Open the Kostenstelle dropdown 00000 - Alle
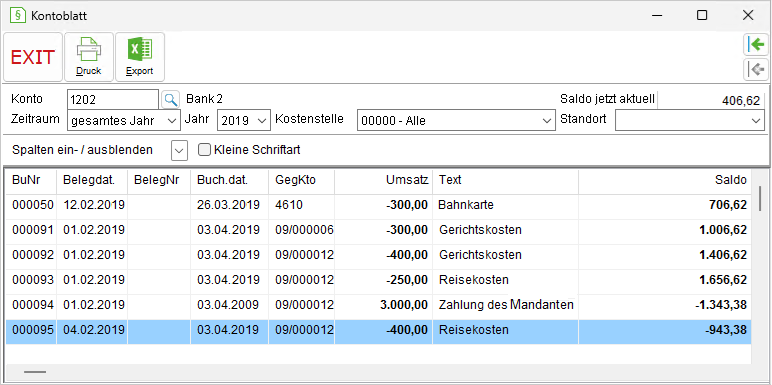The height and width of the screenshot is (385, 772). pyautogui.click(x=456, y=120)
